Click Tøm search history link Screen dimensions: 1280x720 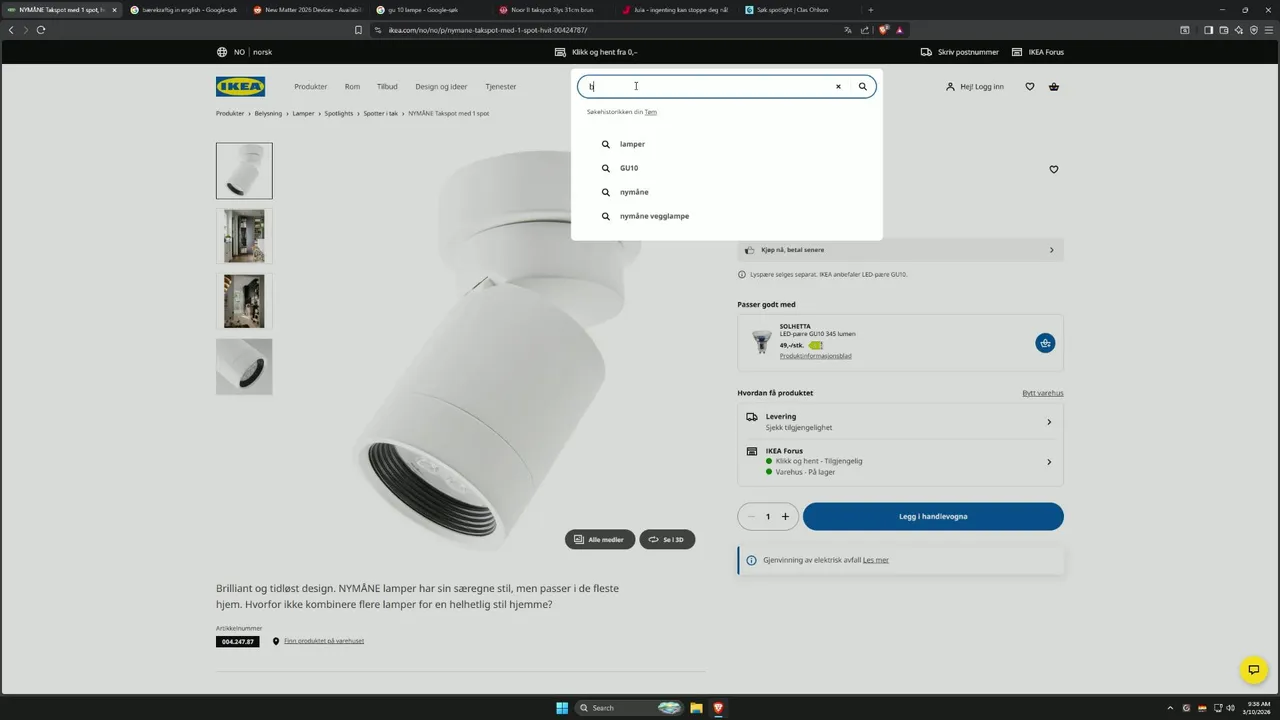tap(651, 112)
